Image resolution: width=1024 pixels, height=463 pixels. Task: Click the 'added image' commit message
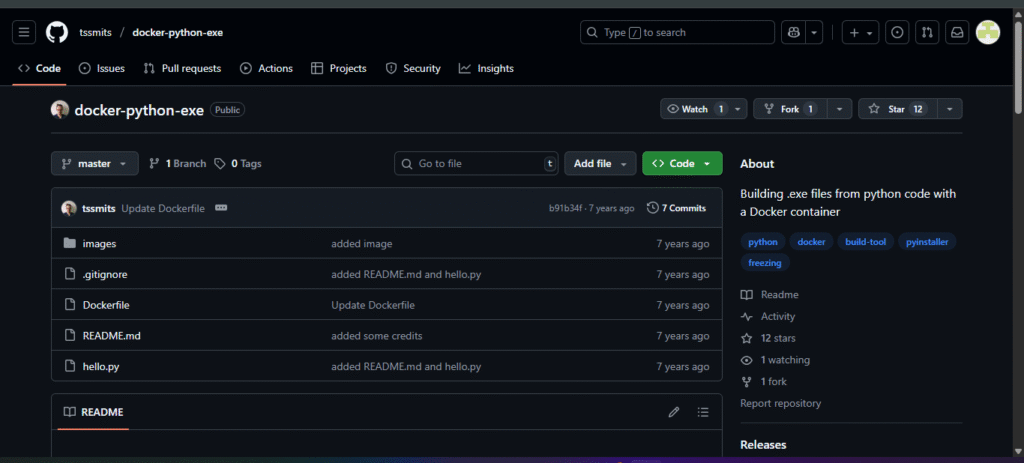[x=362, y=244]
